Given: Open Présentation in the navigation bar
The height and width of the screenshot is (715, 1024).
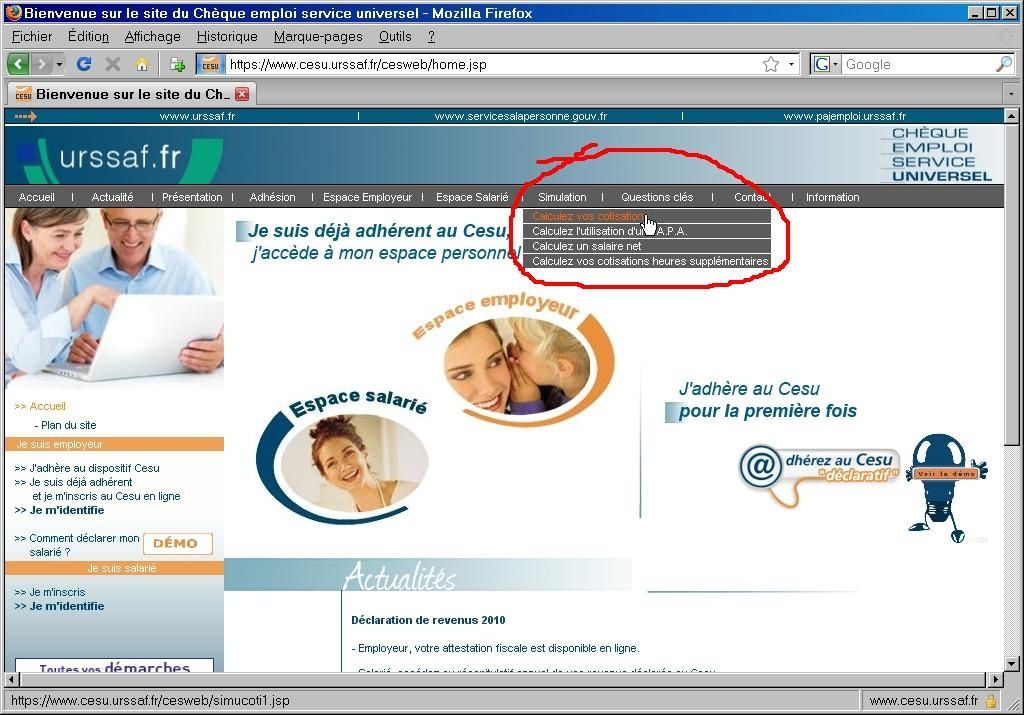Looking at the screenshot, I should point(192,197).
